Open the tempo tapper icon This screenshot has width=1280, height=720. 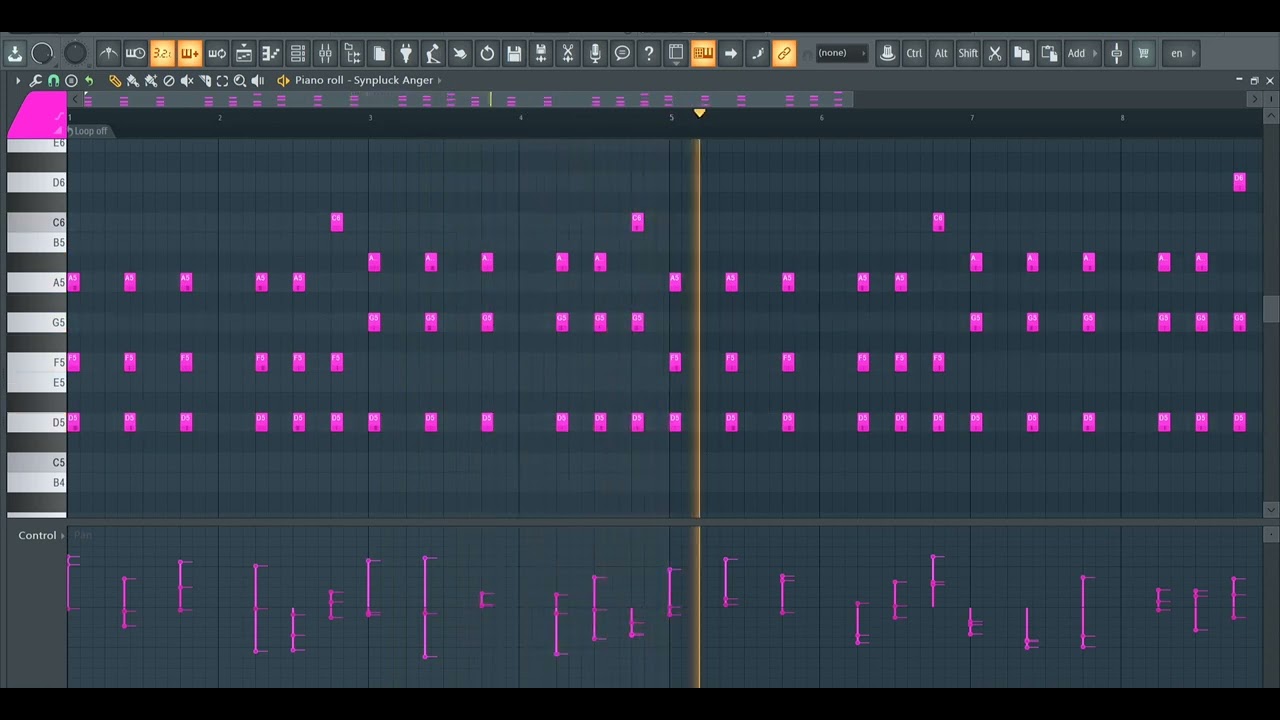click(x=433, y=53)
